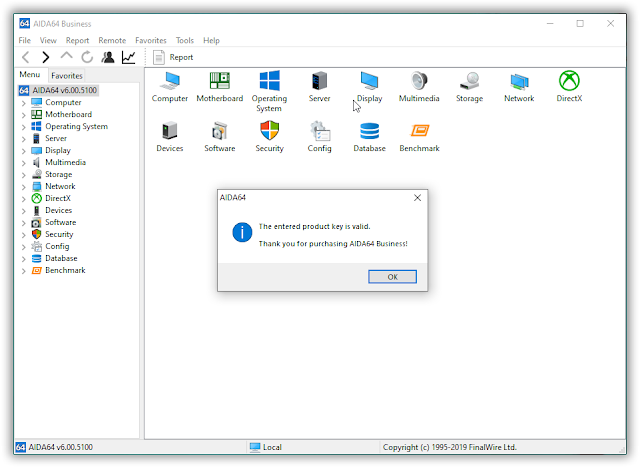
Task: Open the Network icon in main pane
Action: click(519, 81)
